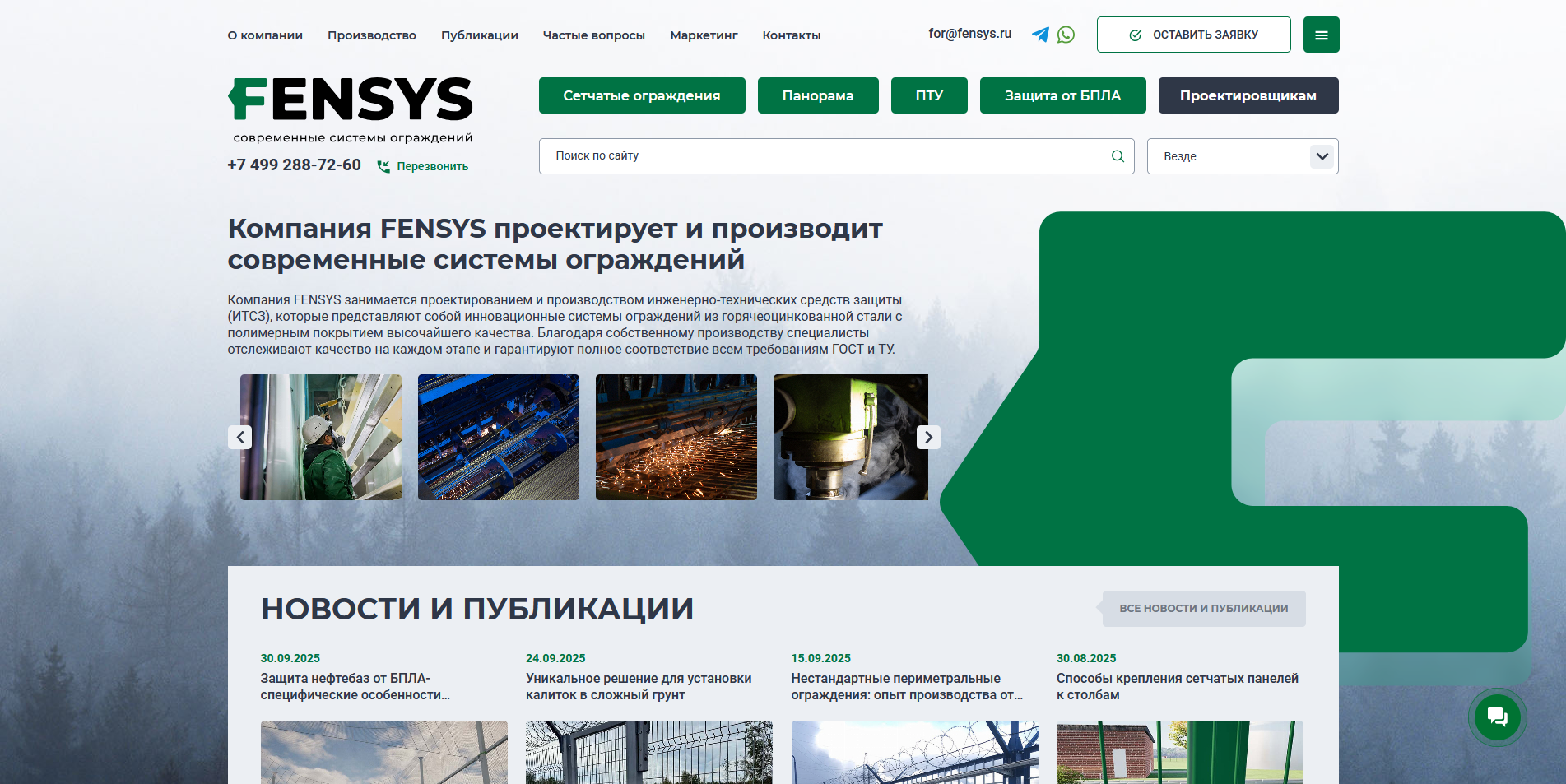Open the chat widget in bottom right corner
The image size is (1566, 784).
click(x=1498, y=717)
